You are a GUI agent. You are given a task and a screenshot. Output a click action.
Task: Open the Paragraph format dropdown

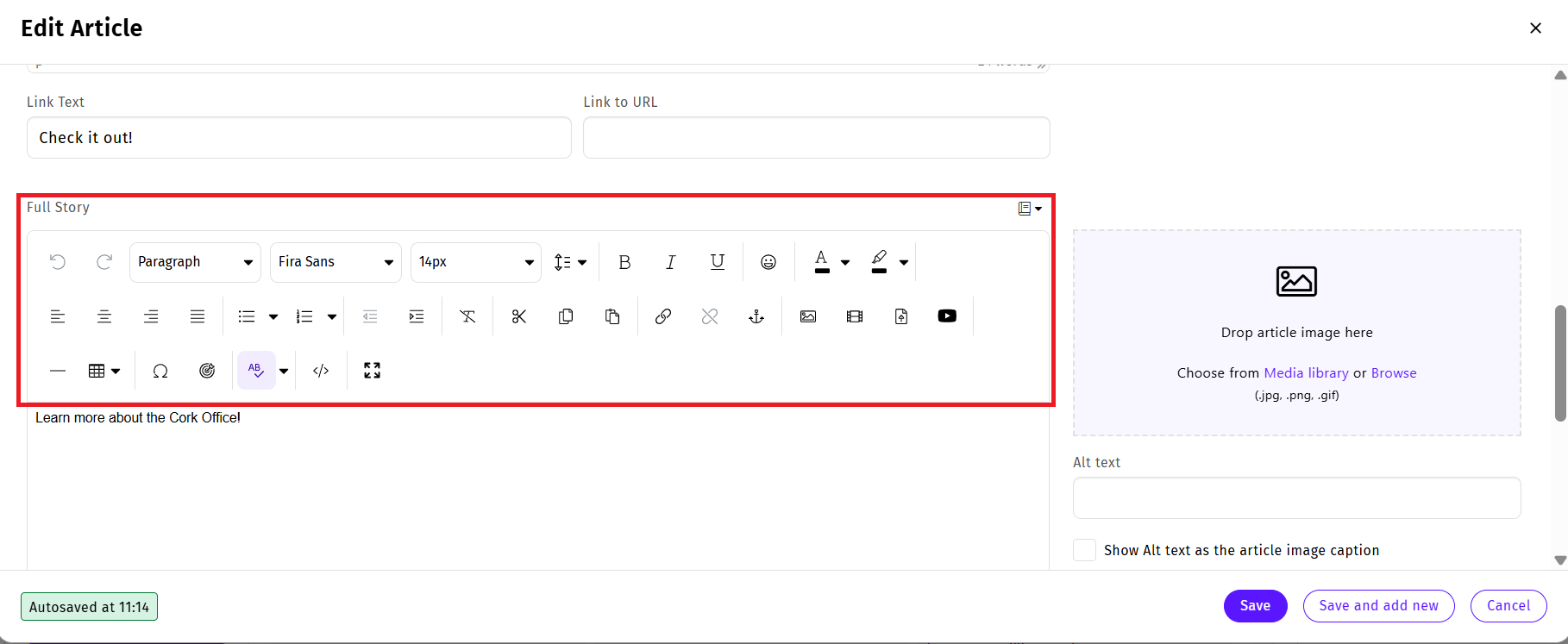(x=195, y=262)
